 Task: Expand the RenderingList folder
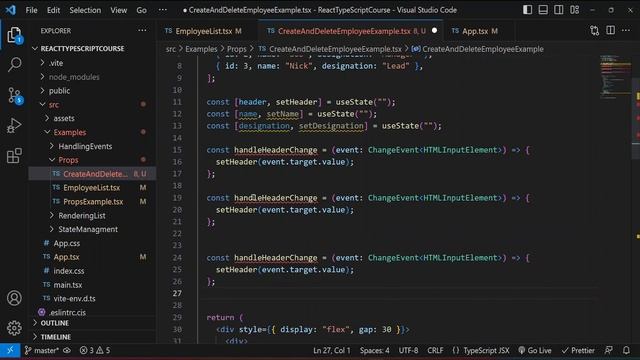tap(82, 216)
